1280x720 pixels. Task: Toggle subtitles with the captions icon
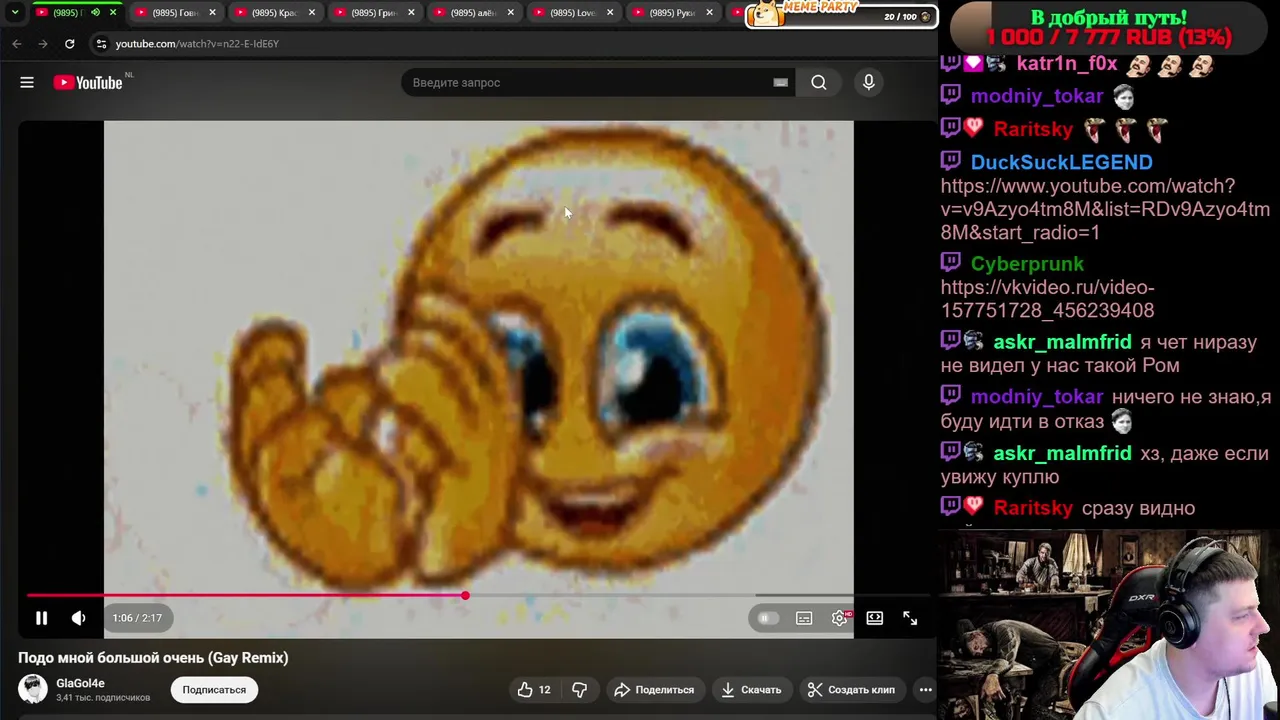click(804, 618)
